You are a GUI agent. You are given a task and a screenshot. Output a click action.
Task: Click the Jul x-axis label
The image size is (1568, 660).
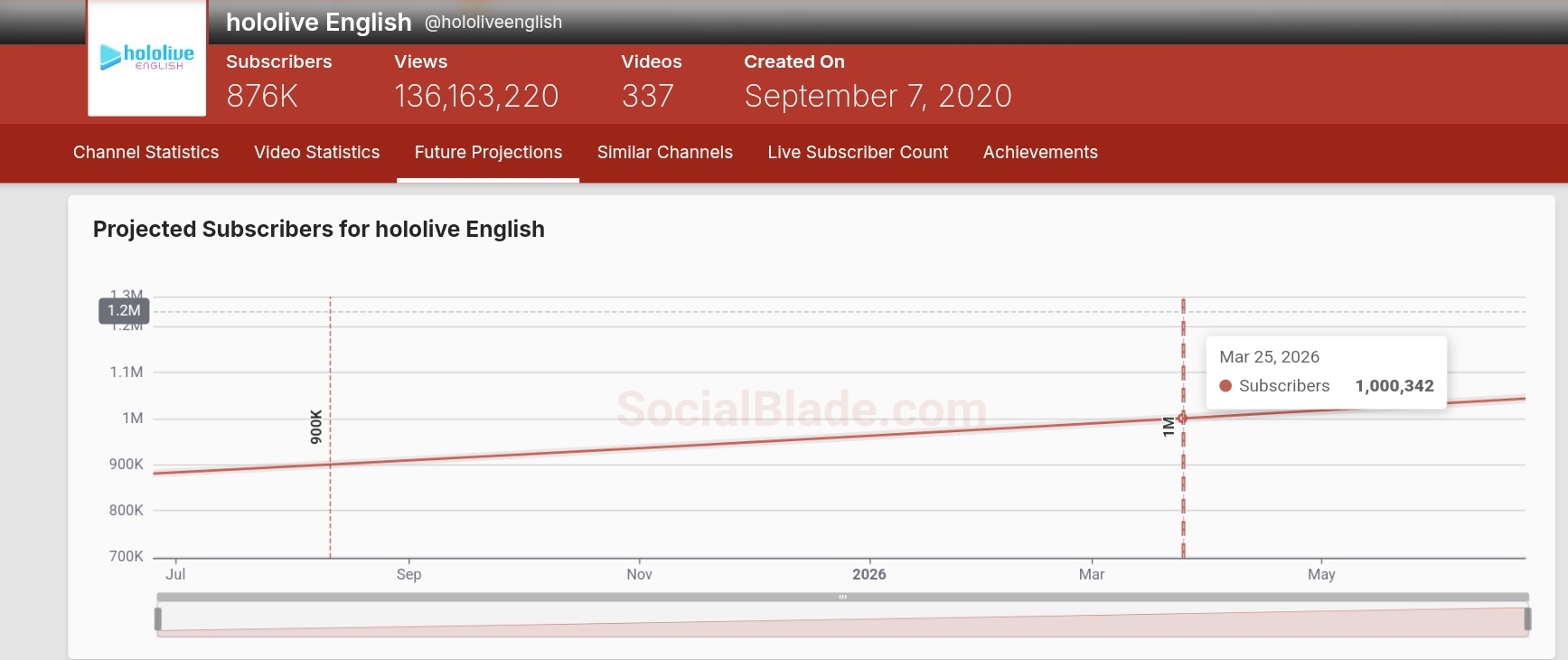175,574
